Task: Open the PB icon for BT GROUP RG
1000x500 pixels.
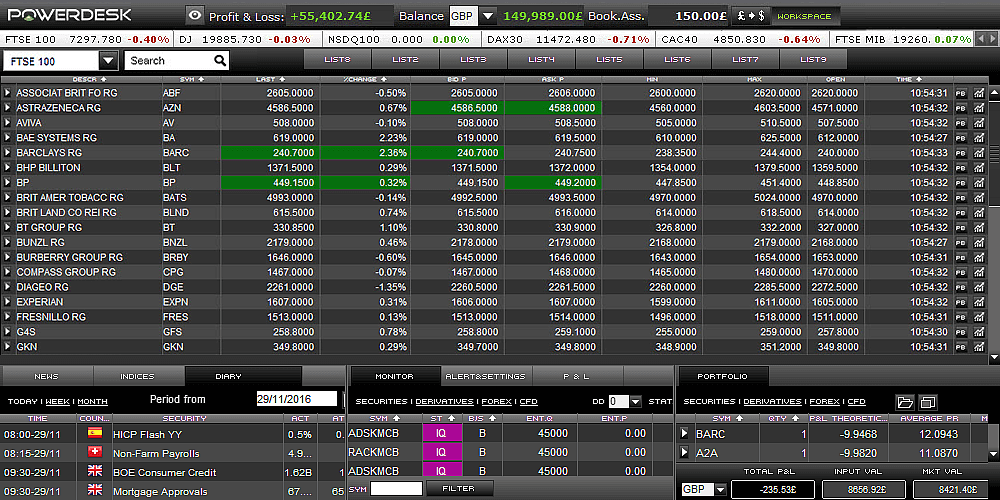Action: tap(961, 227)
